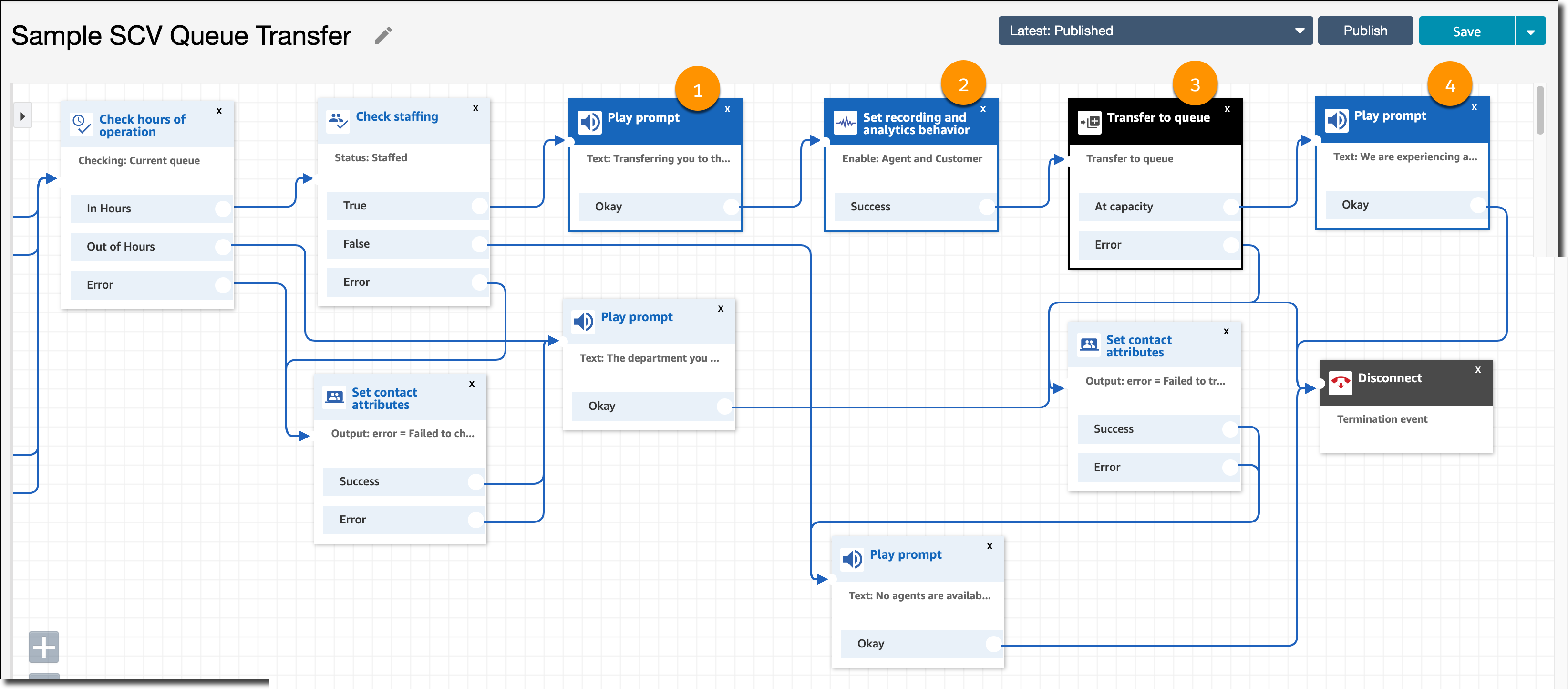Click text 'Status: Staffed'
1568x689 pixels.
371,158
